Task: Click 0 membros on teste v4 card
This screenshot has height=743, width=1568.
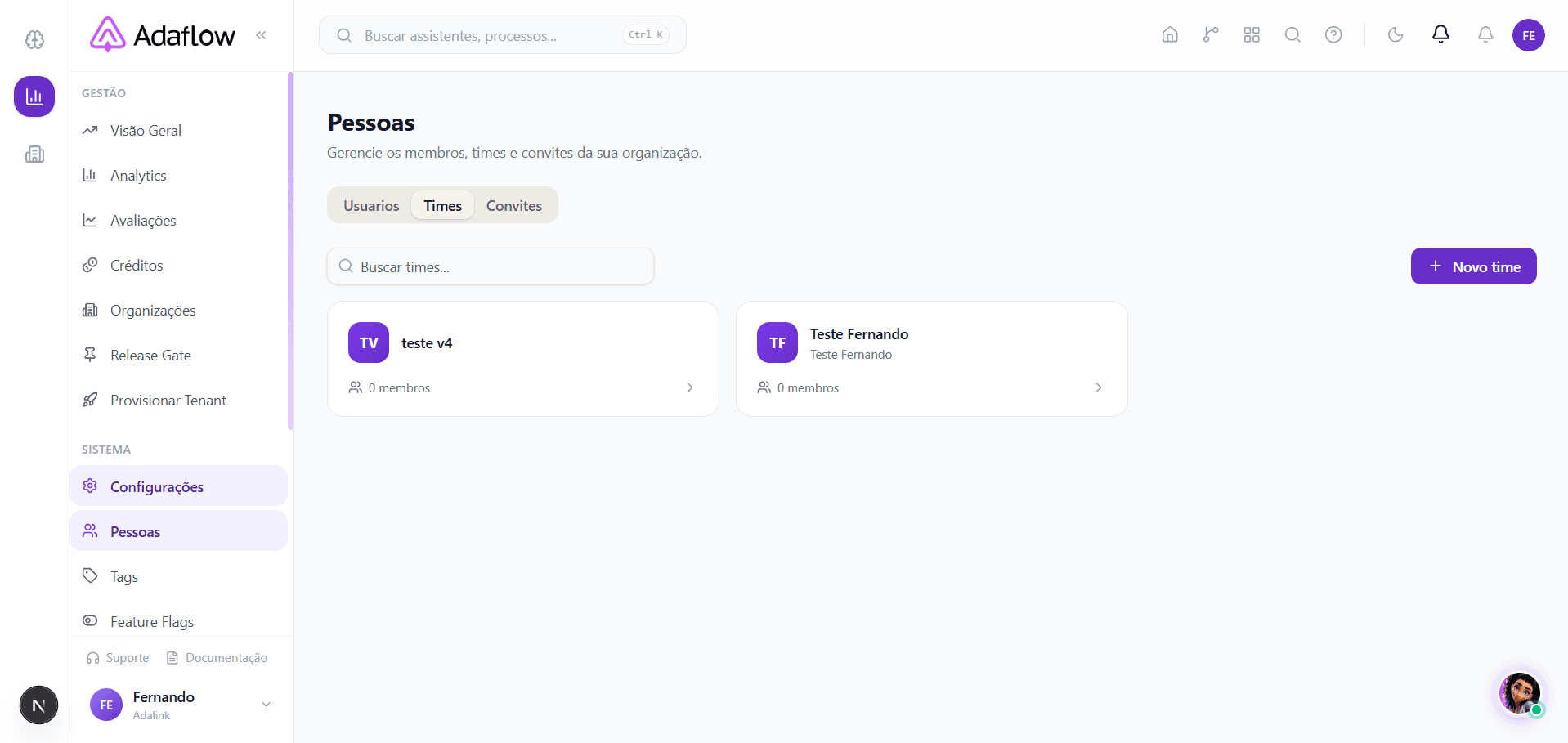Action: tap(390, 387)
